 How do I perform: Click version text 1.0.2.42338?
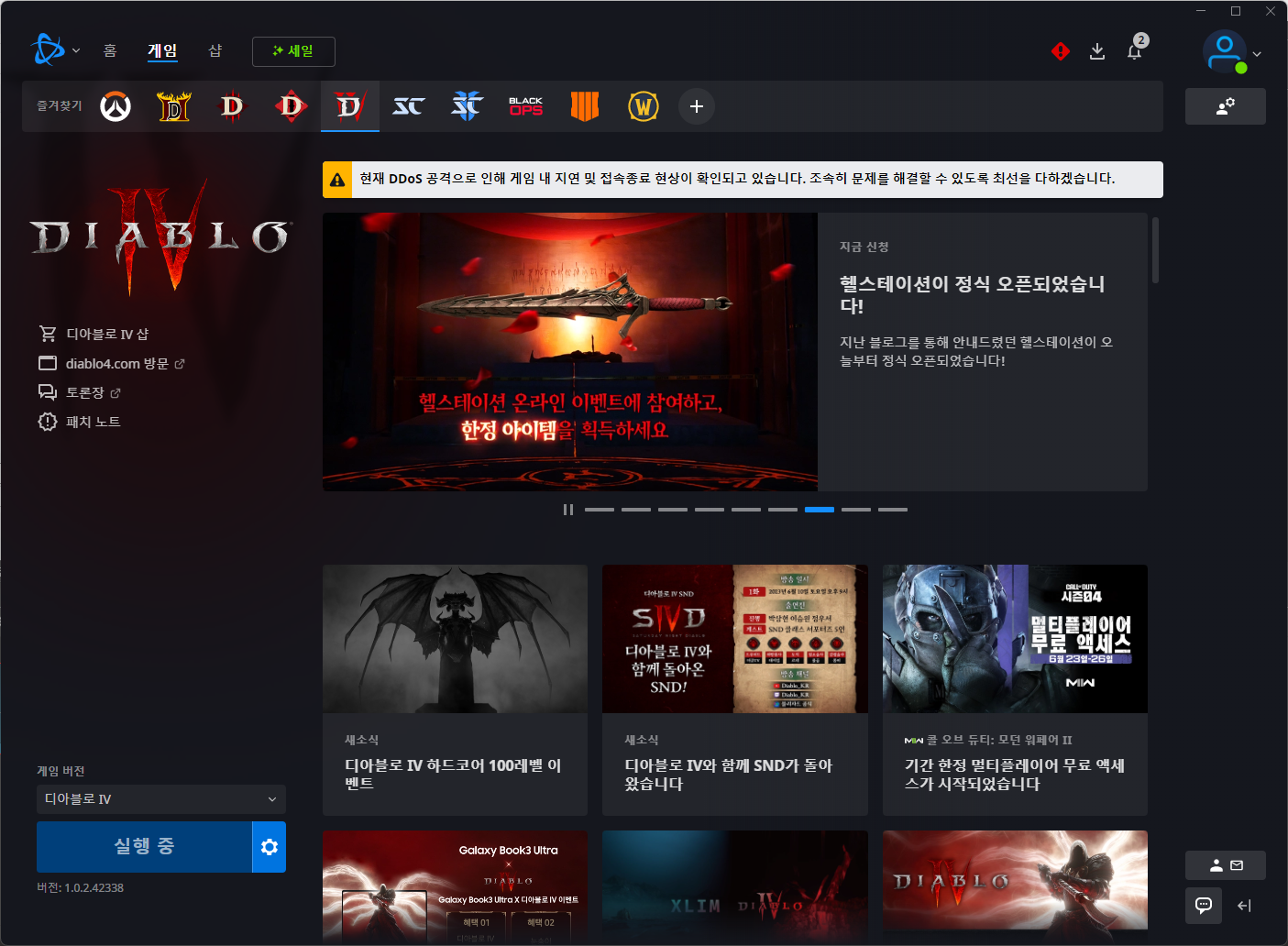[80, 887]
